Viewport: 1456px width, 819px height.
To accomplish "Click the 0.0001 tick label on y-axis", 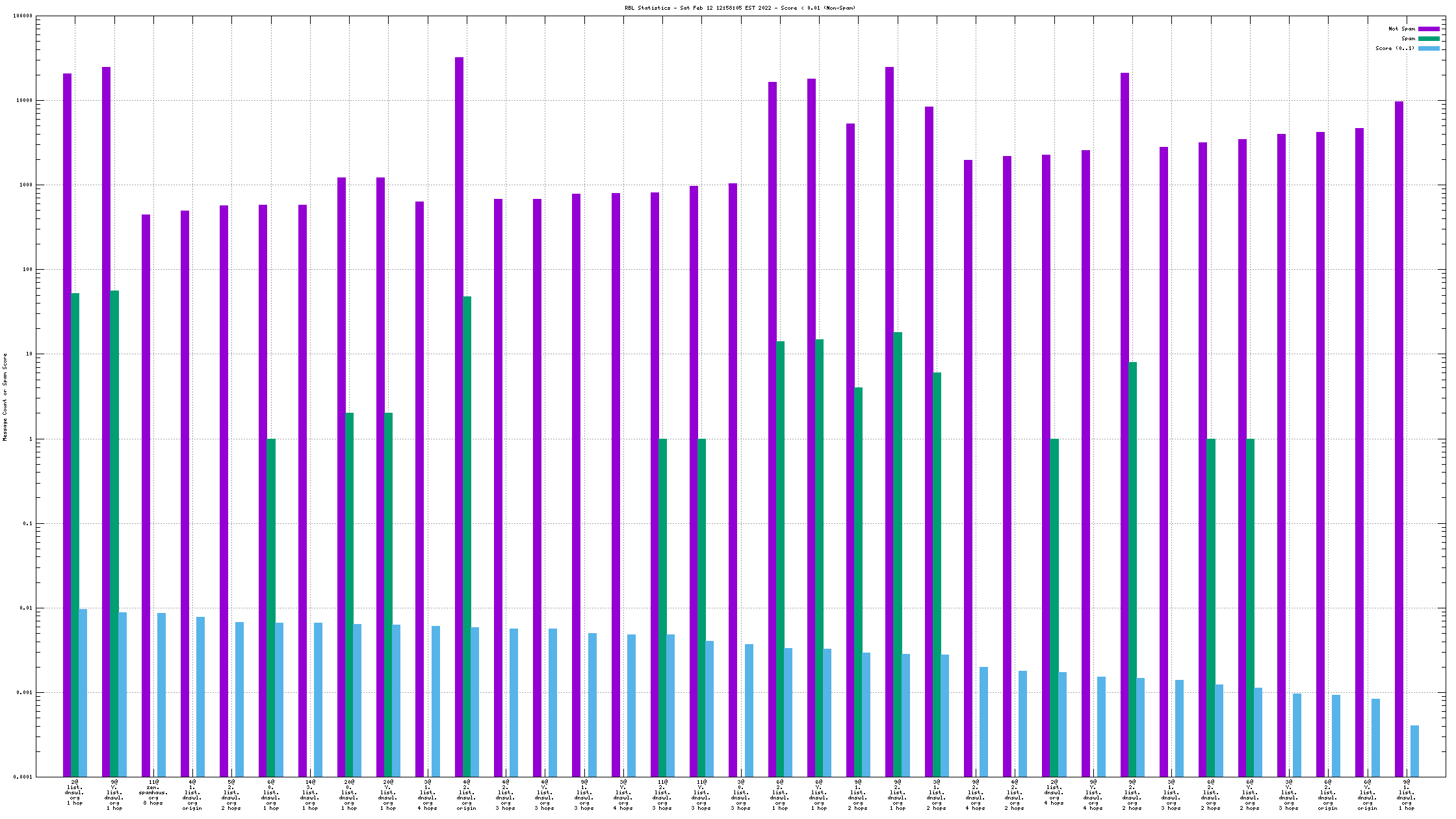I will [x=23, y=777].
